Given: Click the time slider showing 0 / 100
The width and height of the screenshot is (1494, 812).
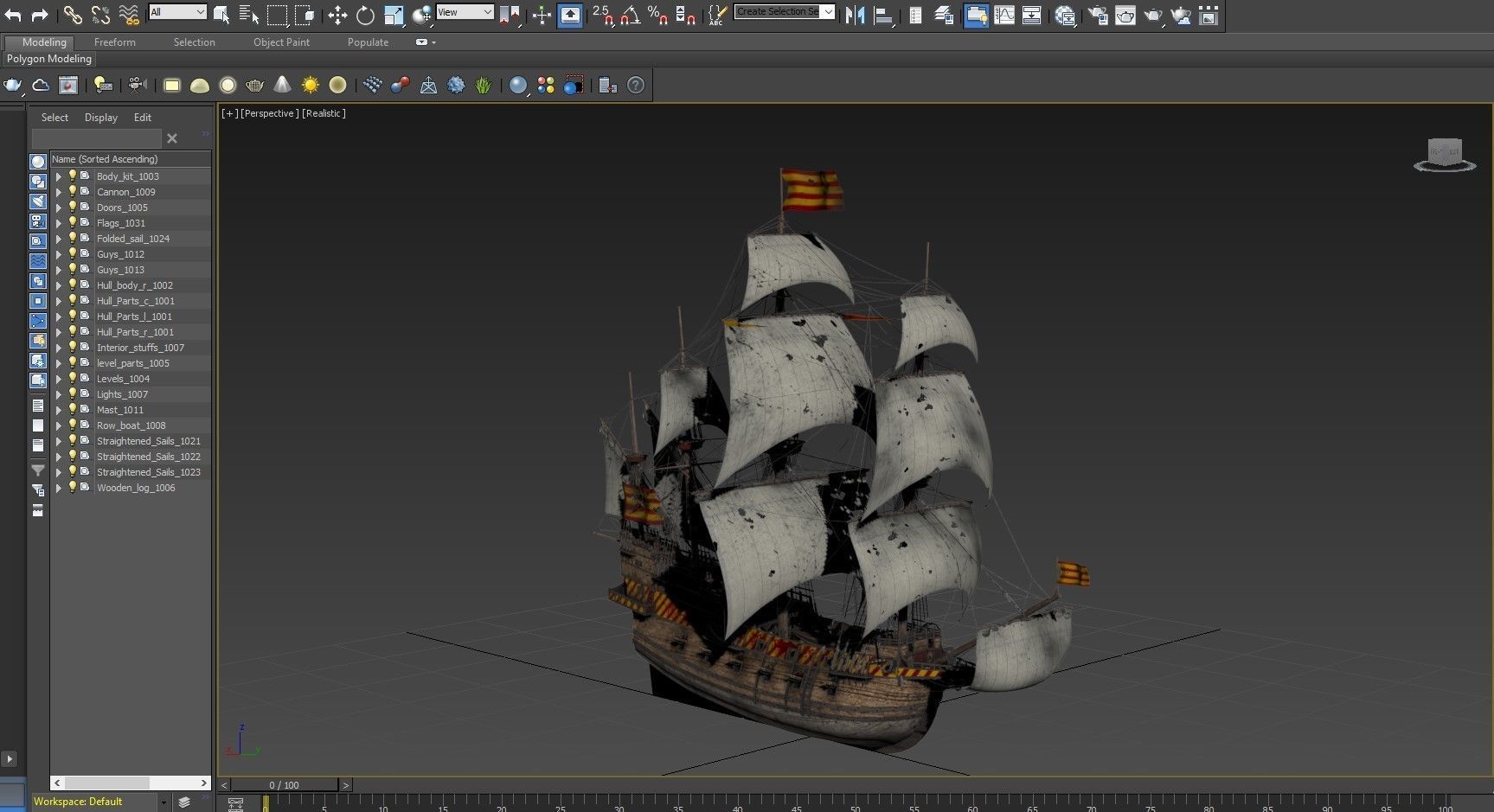Looking at the screenshot, I should [x=284, y=785].
